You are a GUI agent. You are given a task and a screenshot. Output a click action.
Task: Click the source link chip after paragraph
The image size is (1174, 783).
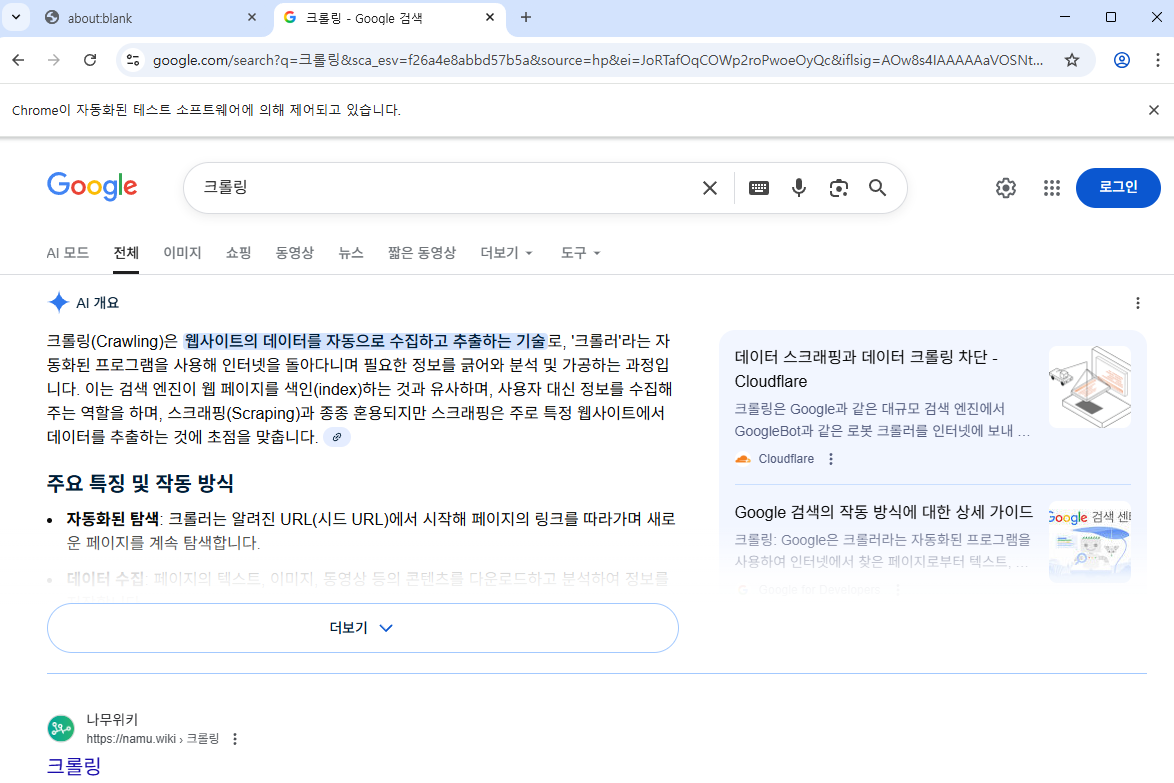(337, 437)
